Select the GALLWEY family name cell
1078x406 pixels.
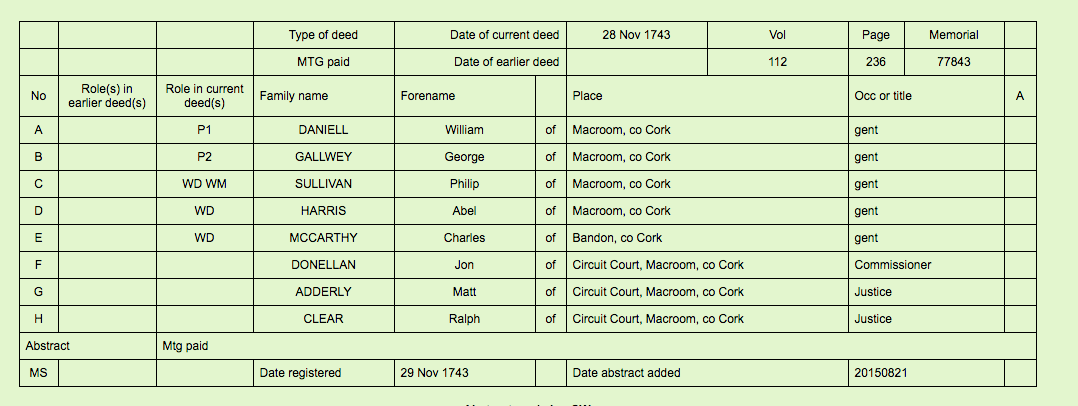[x=323, y=157]
